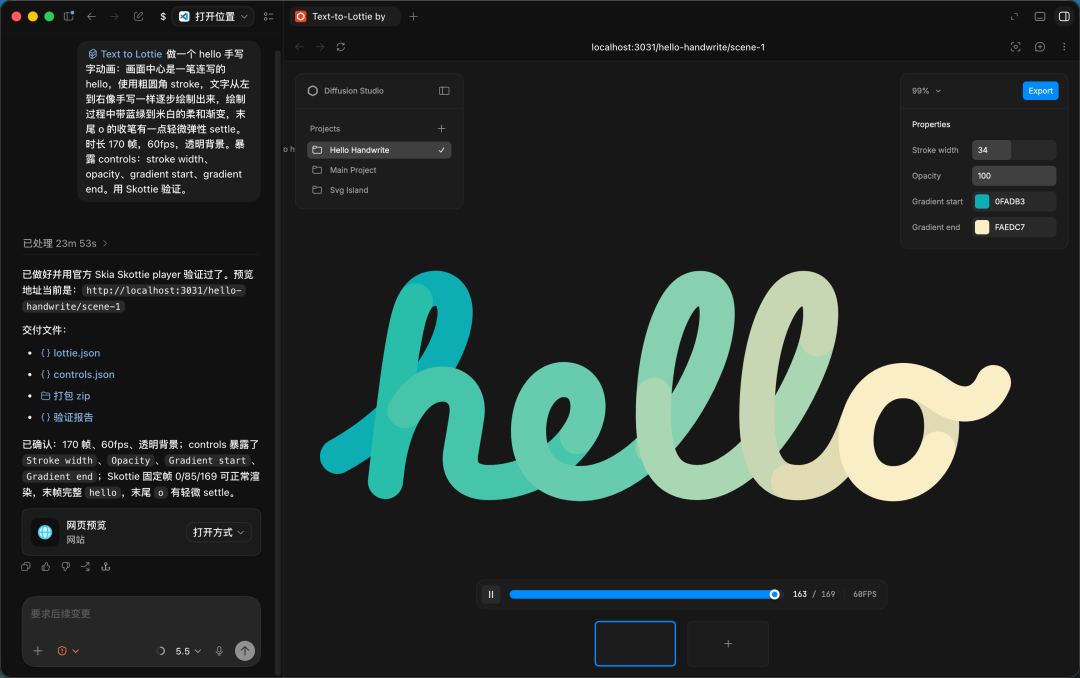This screenshot has width=1080, height=678.
Task: Click the Export button
Action: click(x=1040, y=91)
